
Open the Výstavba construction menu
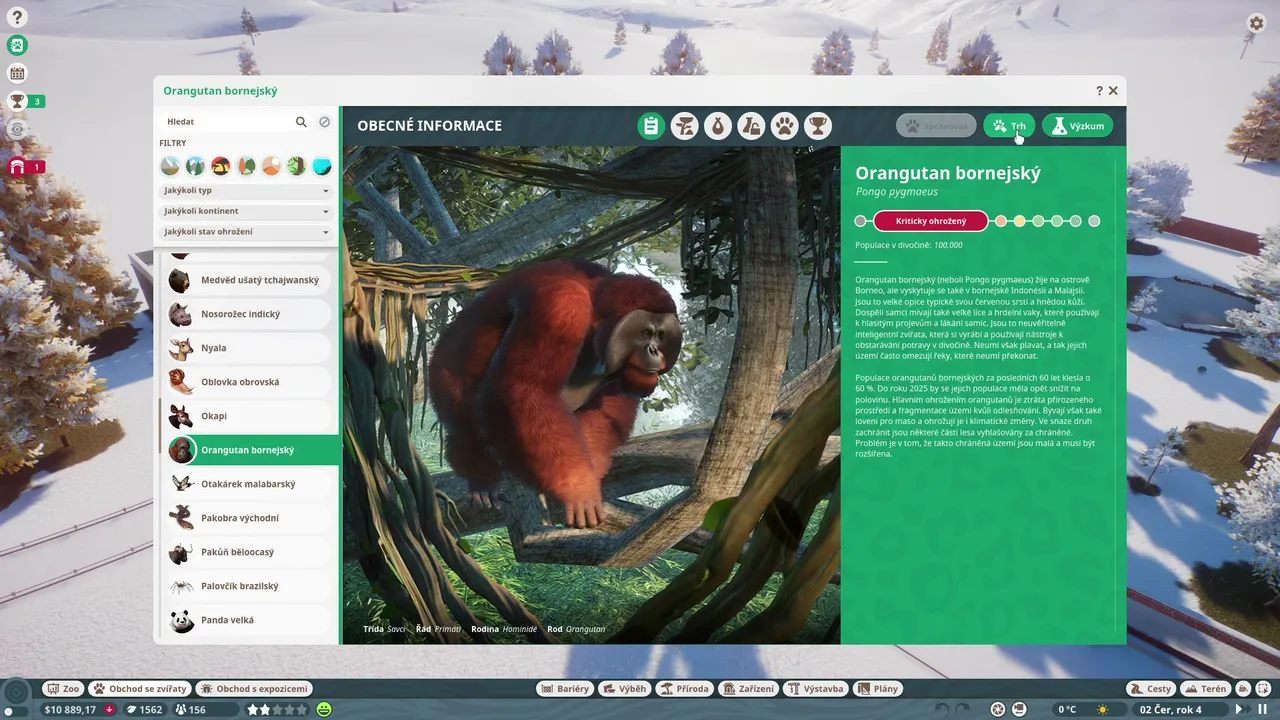(x=816, y=689)
